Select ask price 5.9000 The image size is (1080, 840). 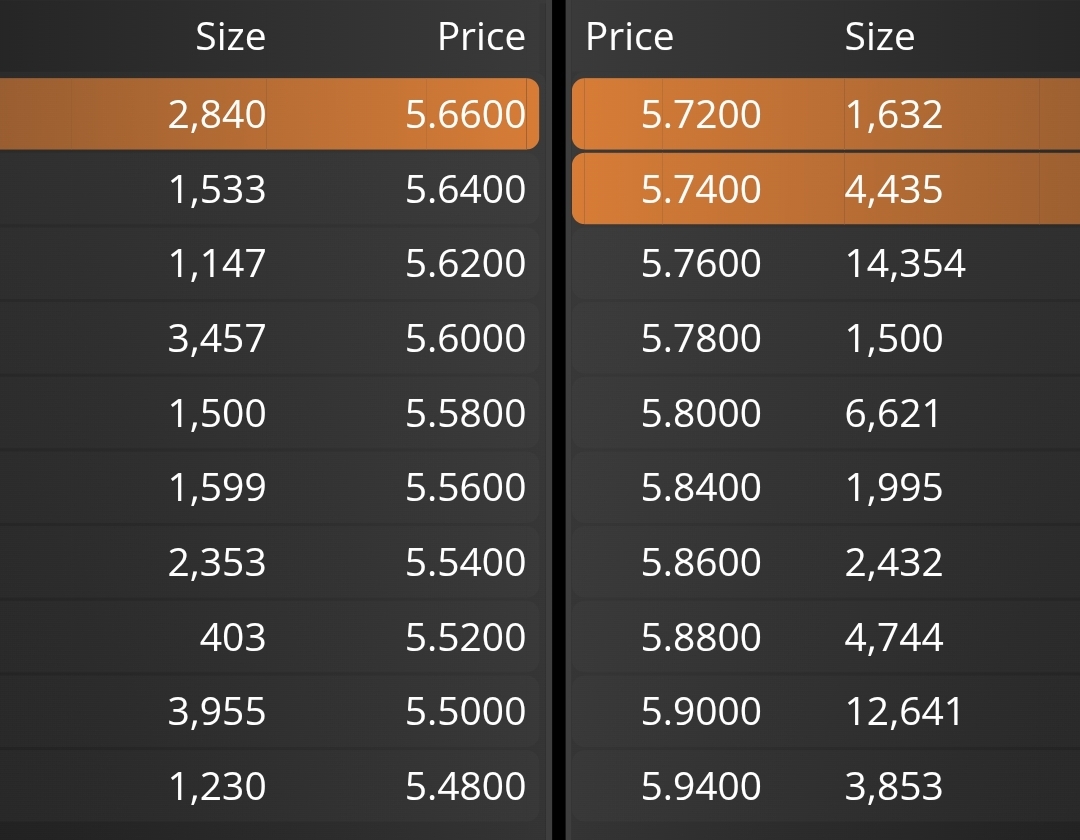[701, 712]
